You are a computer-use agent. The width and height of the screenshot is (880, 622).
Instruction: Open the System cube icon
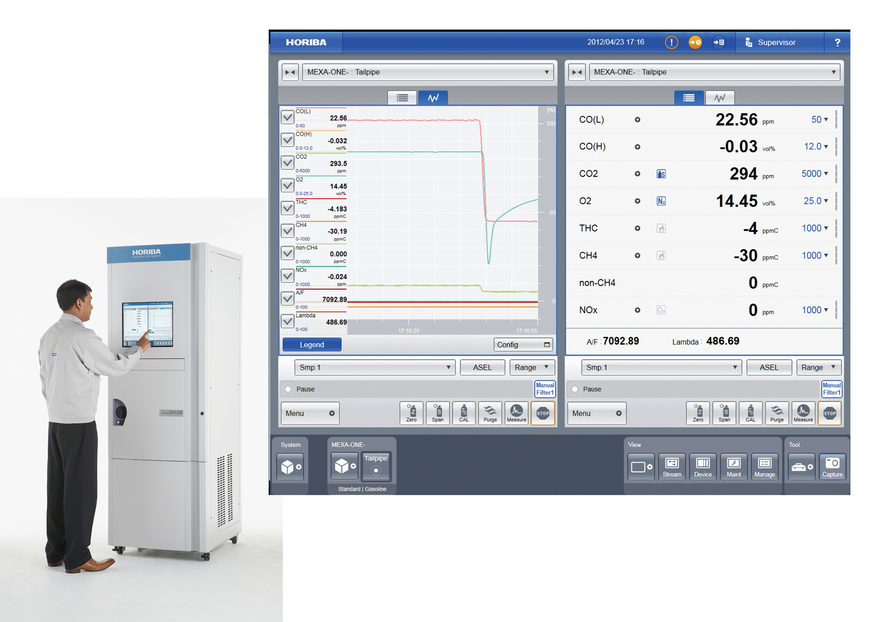tap(290, 466)
